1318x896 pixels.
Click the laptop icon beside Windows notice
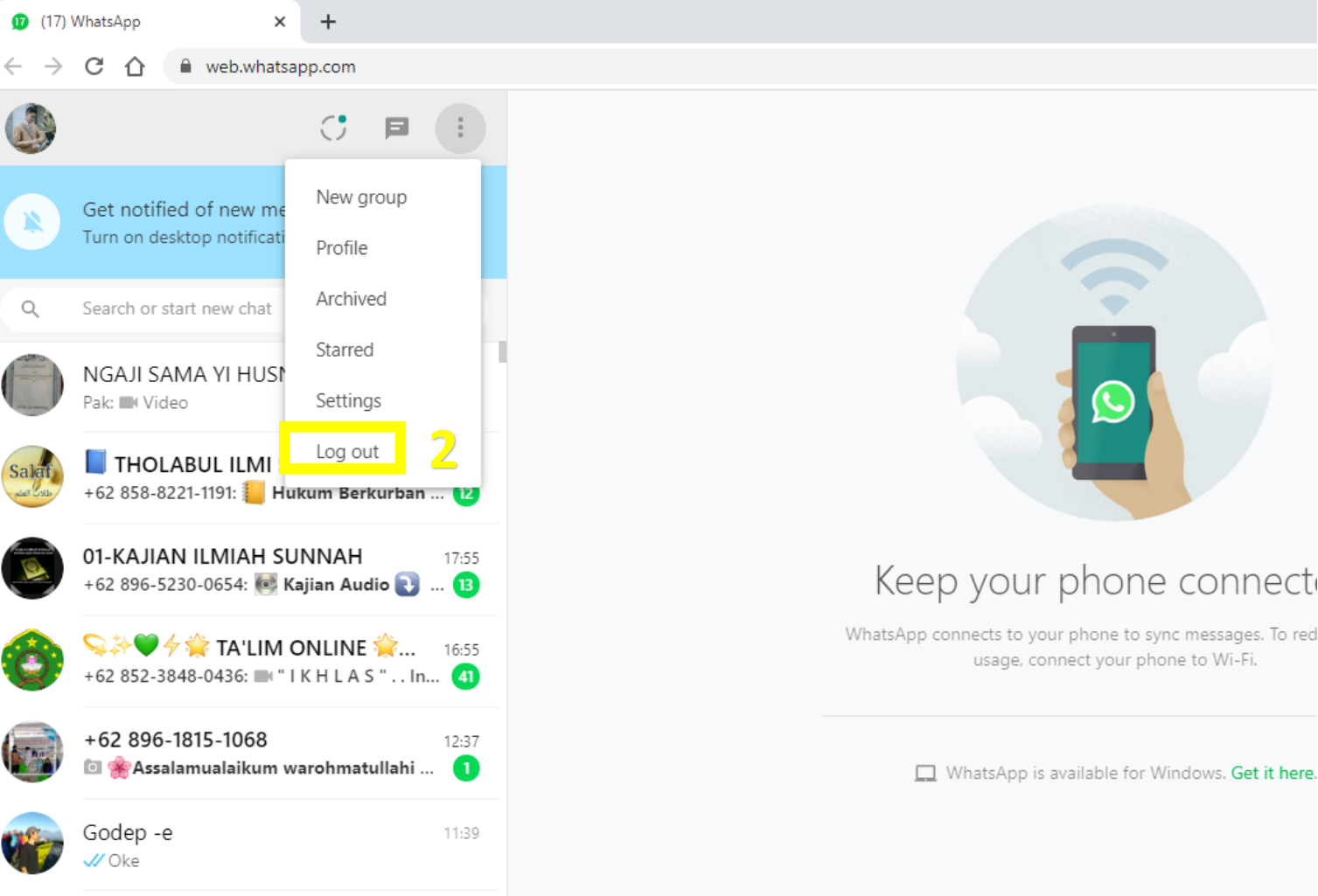[x=925, y=774]
